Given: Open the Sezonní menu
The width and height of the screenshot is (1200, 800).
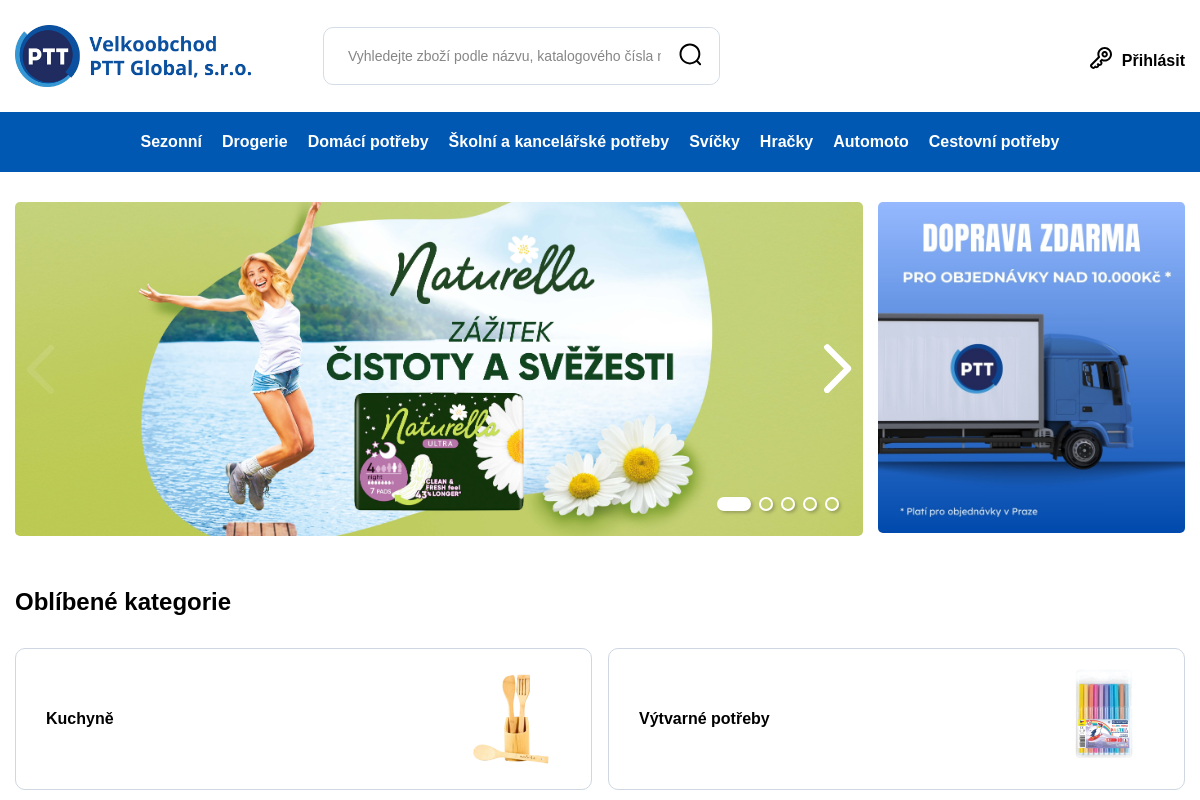Looking at the screenshot, I should [171, 141].
